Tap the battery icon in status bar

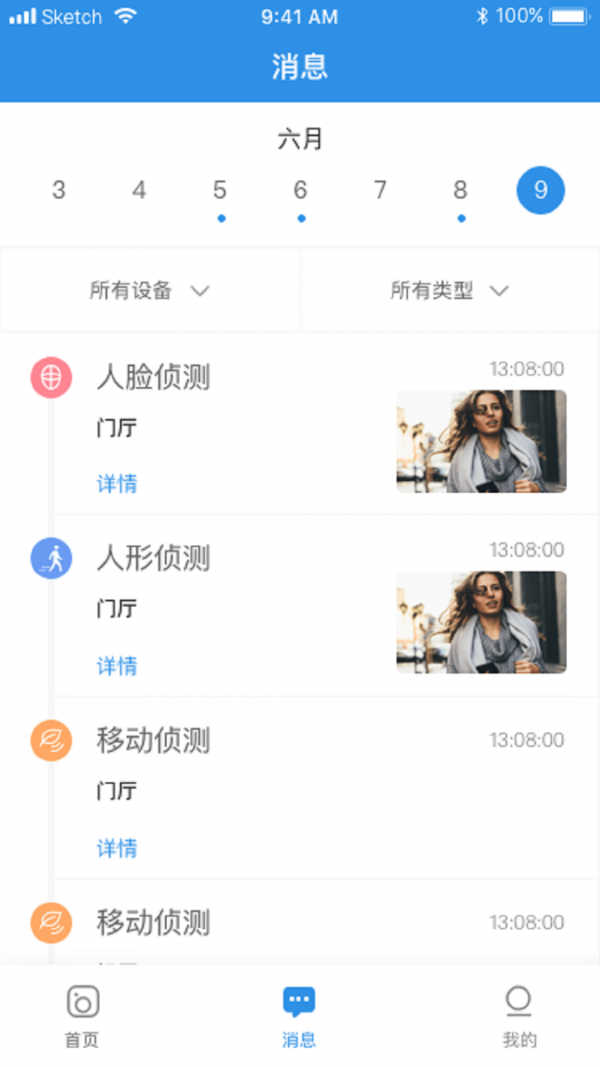569,16
